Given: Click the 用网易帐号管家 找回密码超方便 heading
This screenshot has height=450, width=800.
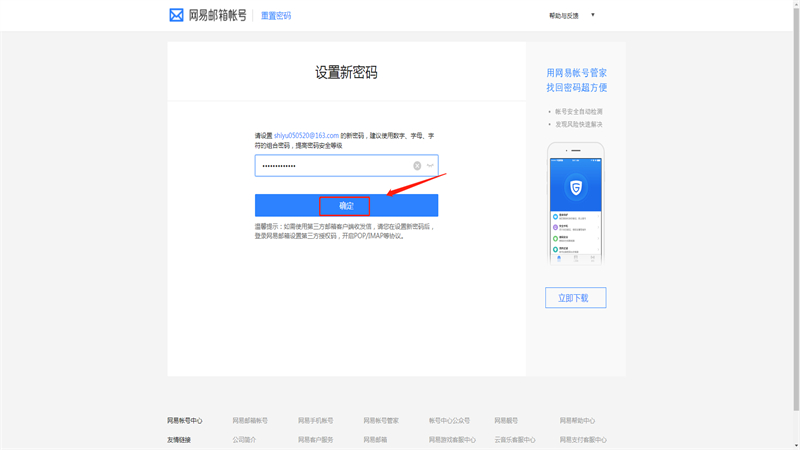Looking at the screenshot, I should [x=577, y=80].
